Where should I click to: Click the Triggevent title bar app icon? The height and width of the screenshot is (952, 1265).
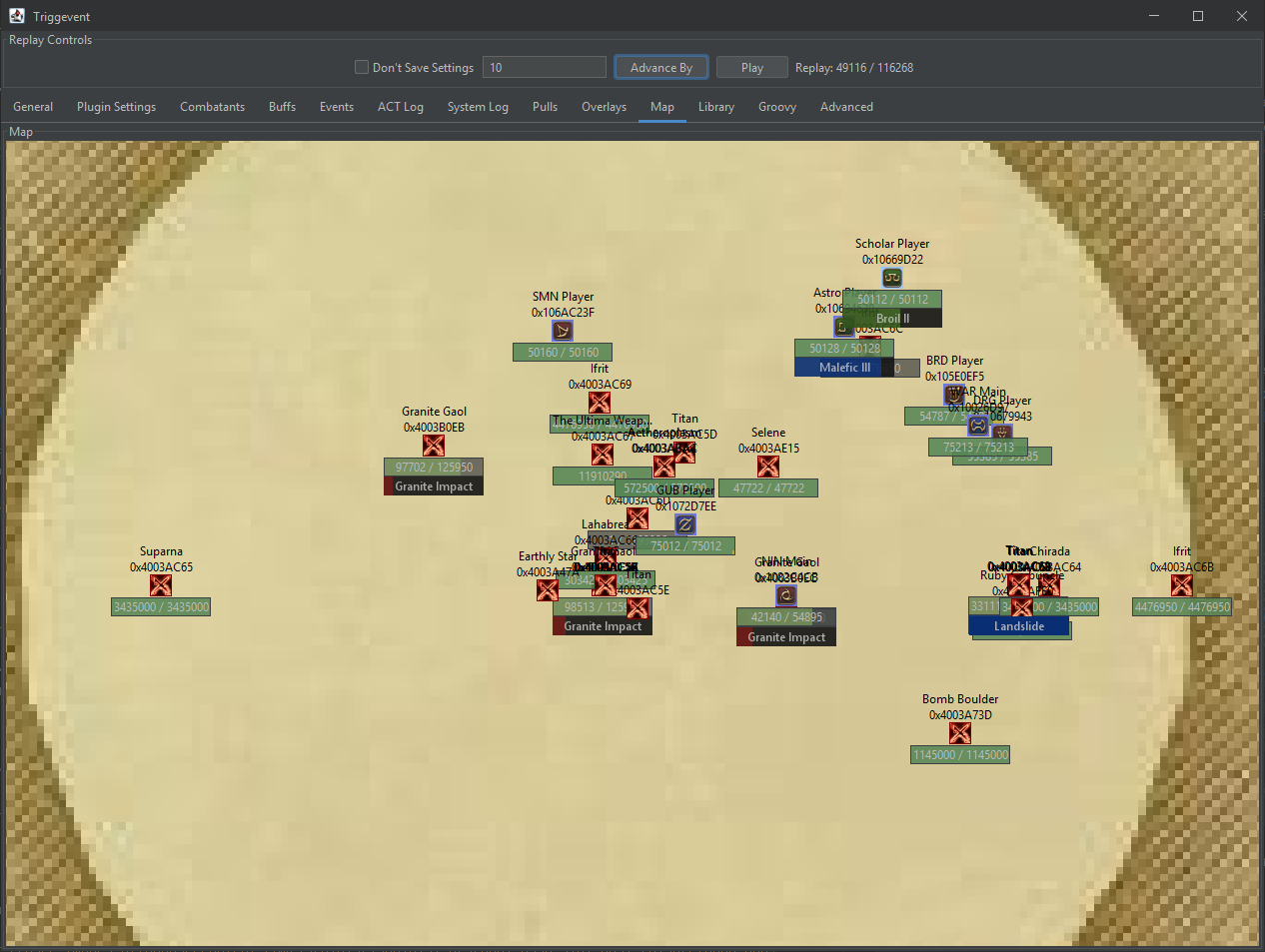coord(17,16)
